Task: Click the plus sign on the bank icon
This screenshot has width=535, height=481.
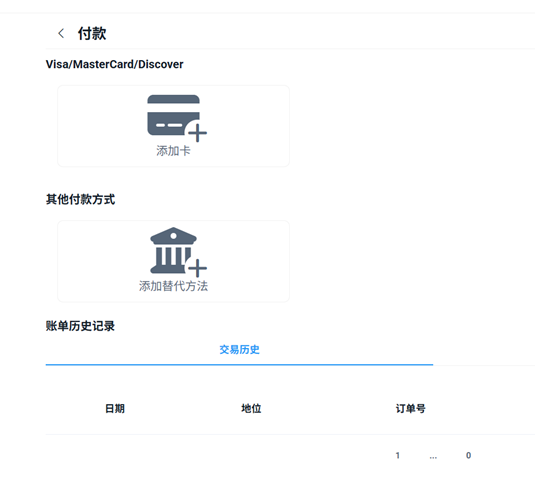Action: [x=198, y=268]
